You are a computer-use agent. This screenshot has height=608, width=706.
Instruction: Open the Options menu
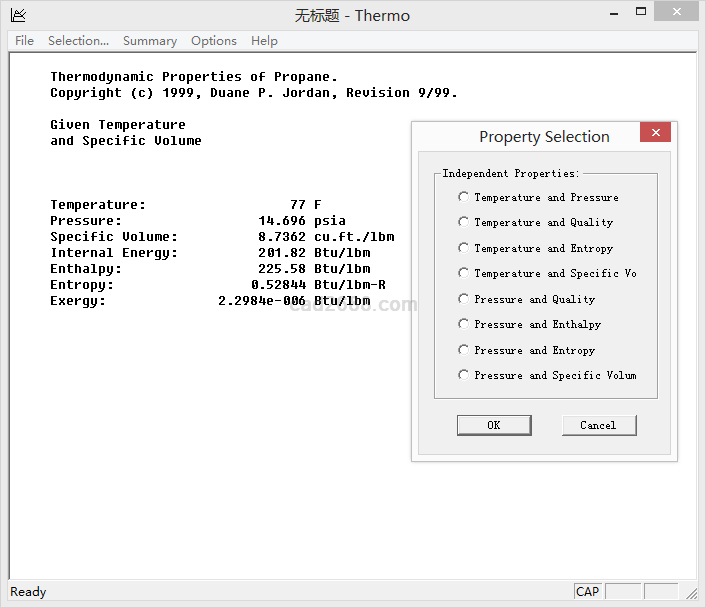(x=214, y=41)
